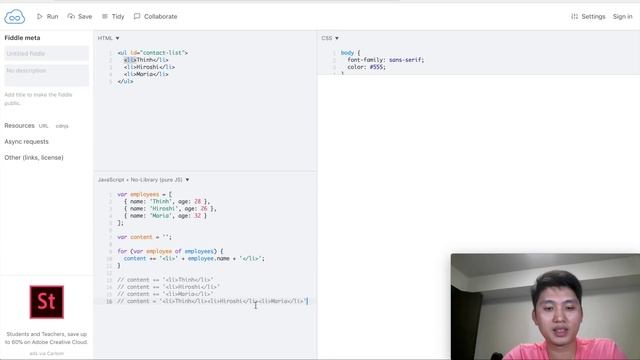
Task: Open the JavaScript library dropdown
Action: [143, 180]
